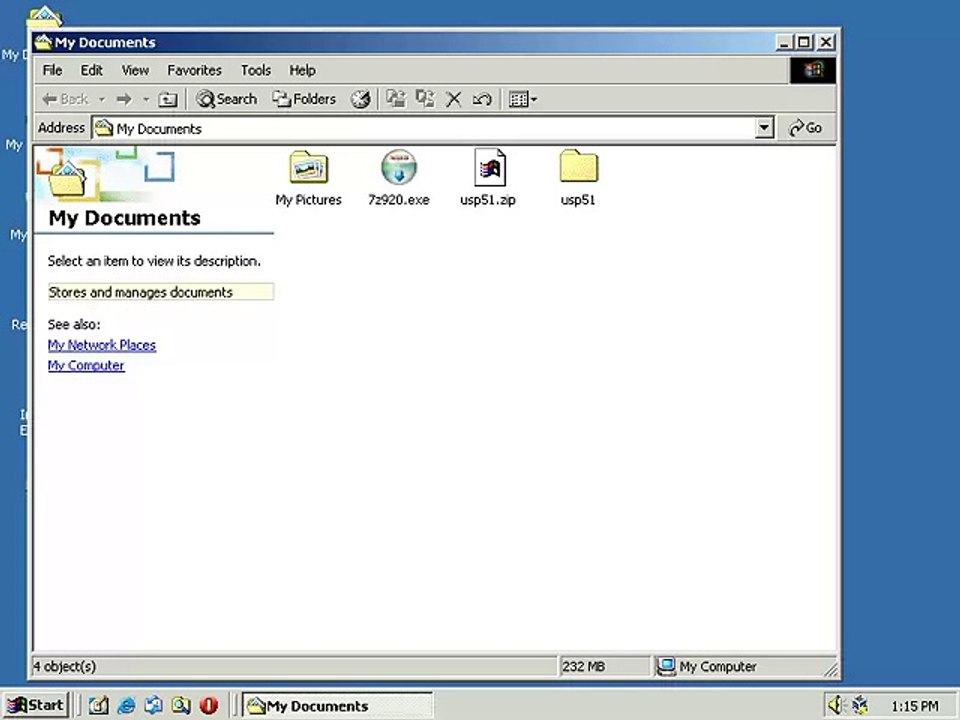Screen dimensions: 960x720
Task: Click the Stores and manages documents tooltip
Action: point(160,292)
